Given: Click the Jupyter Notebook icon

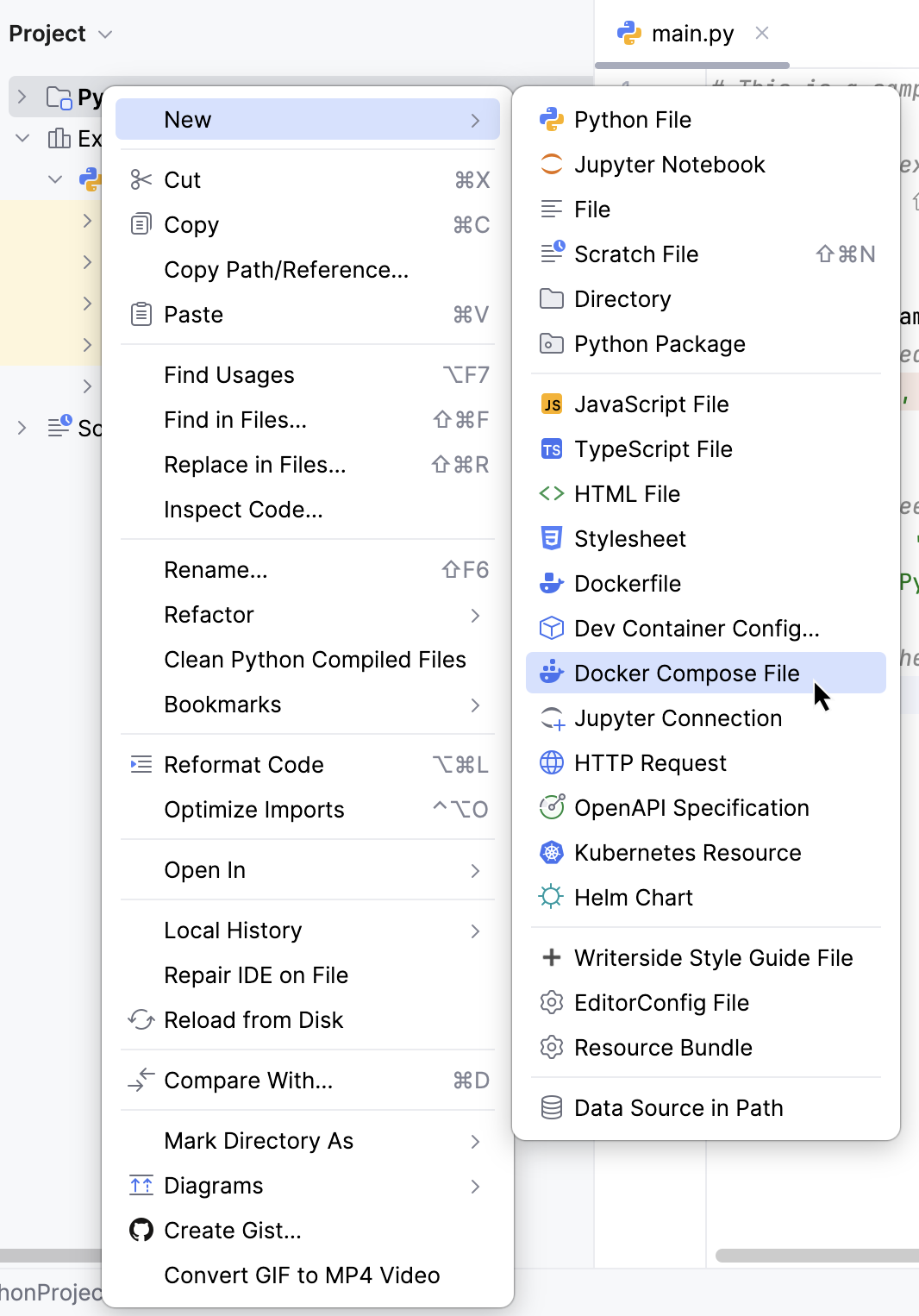Looking at the screenshot, I should [x=552, y=165].
